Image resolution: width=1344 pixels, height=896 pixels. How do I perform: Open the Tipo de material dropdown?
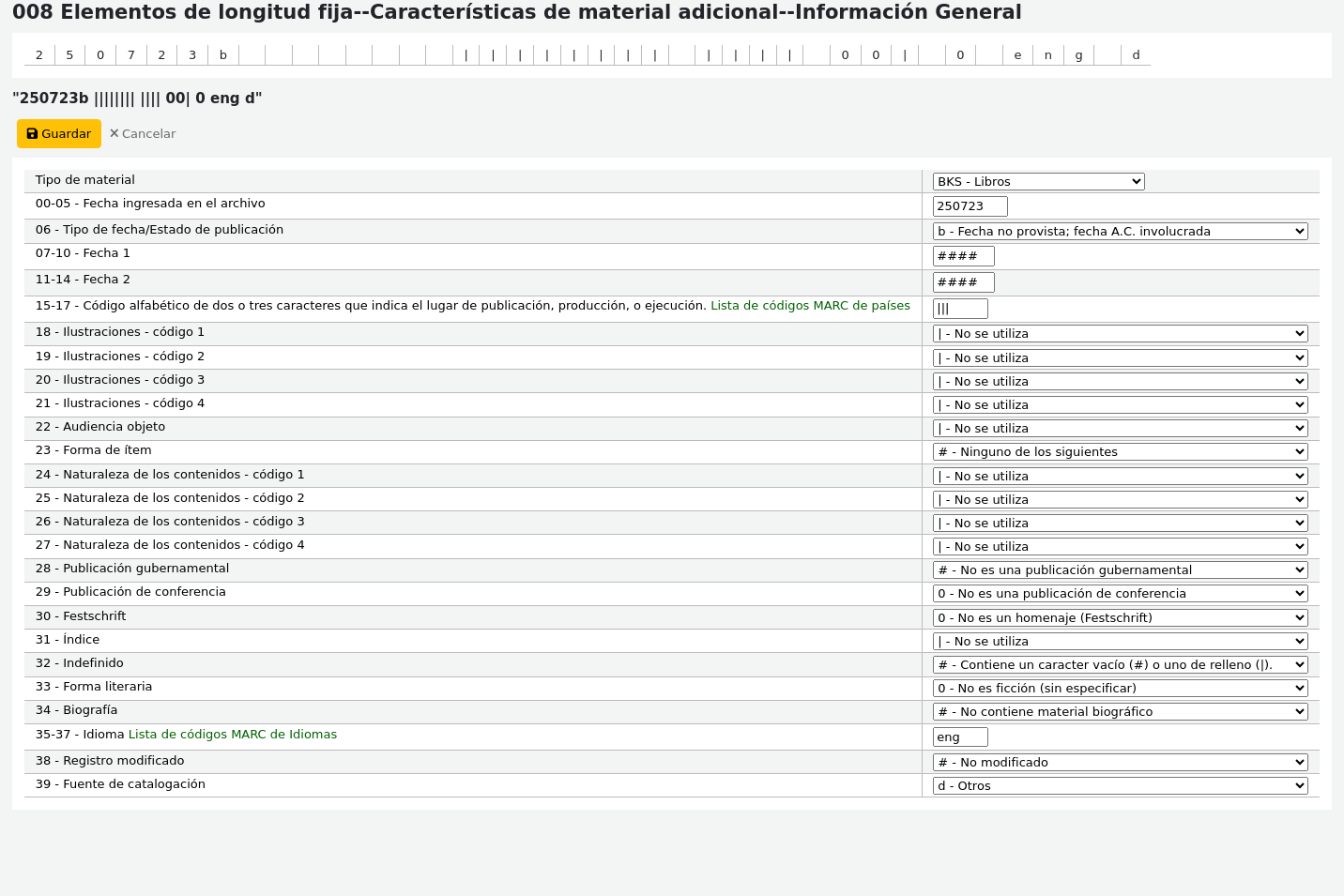tap(1038, 182)
